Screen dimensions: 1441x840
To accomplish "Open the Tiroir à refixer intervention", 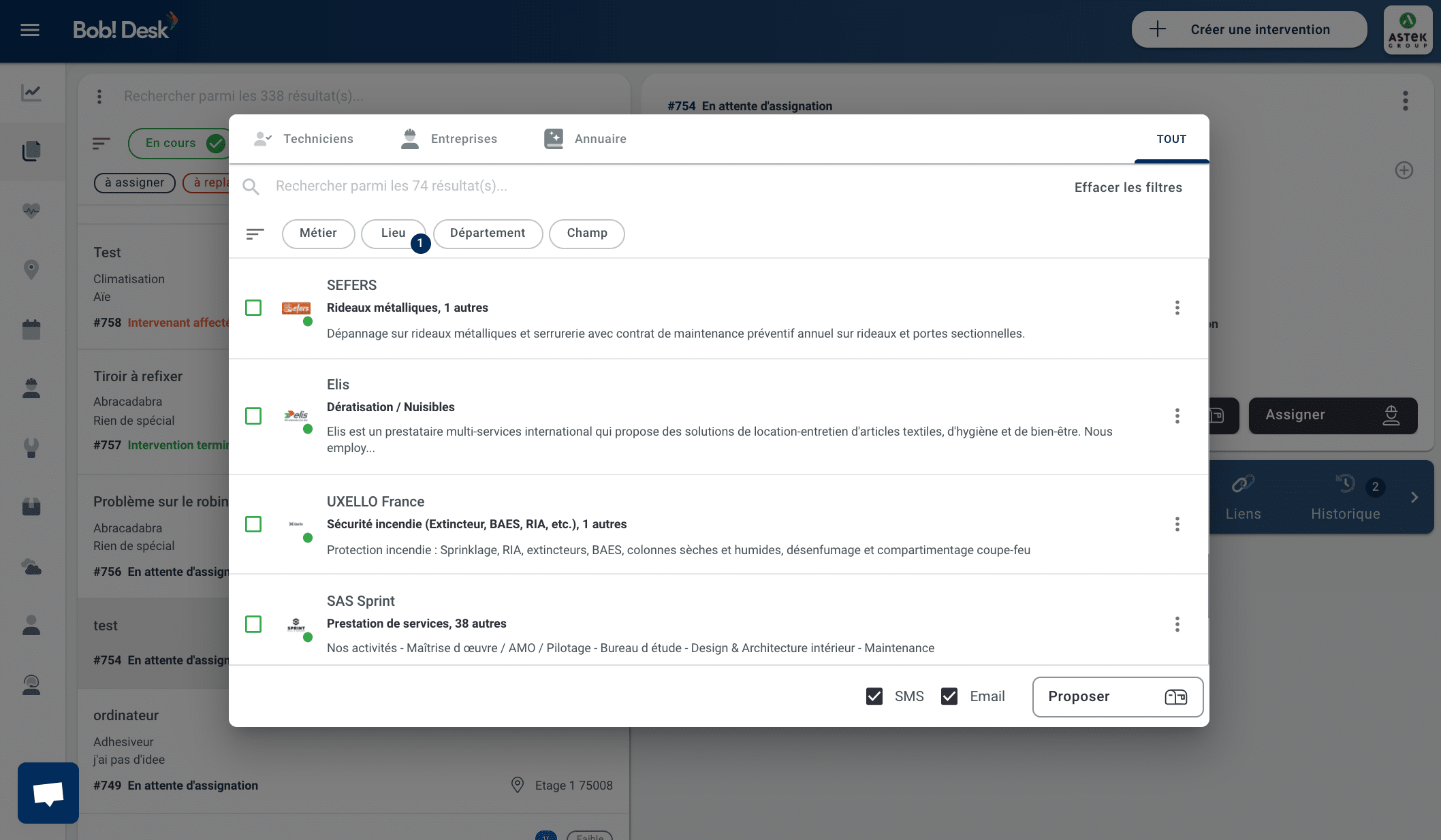I will [153, 411].
